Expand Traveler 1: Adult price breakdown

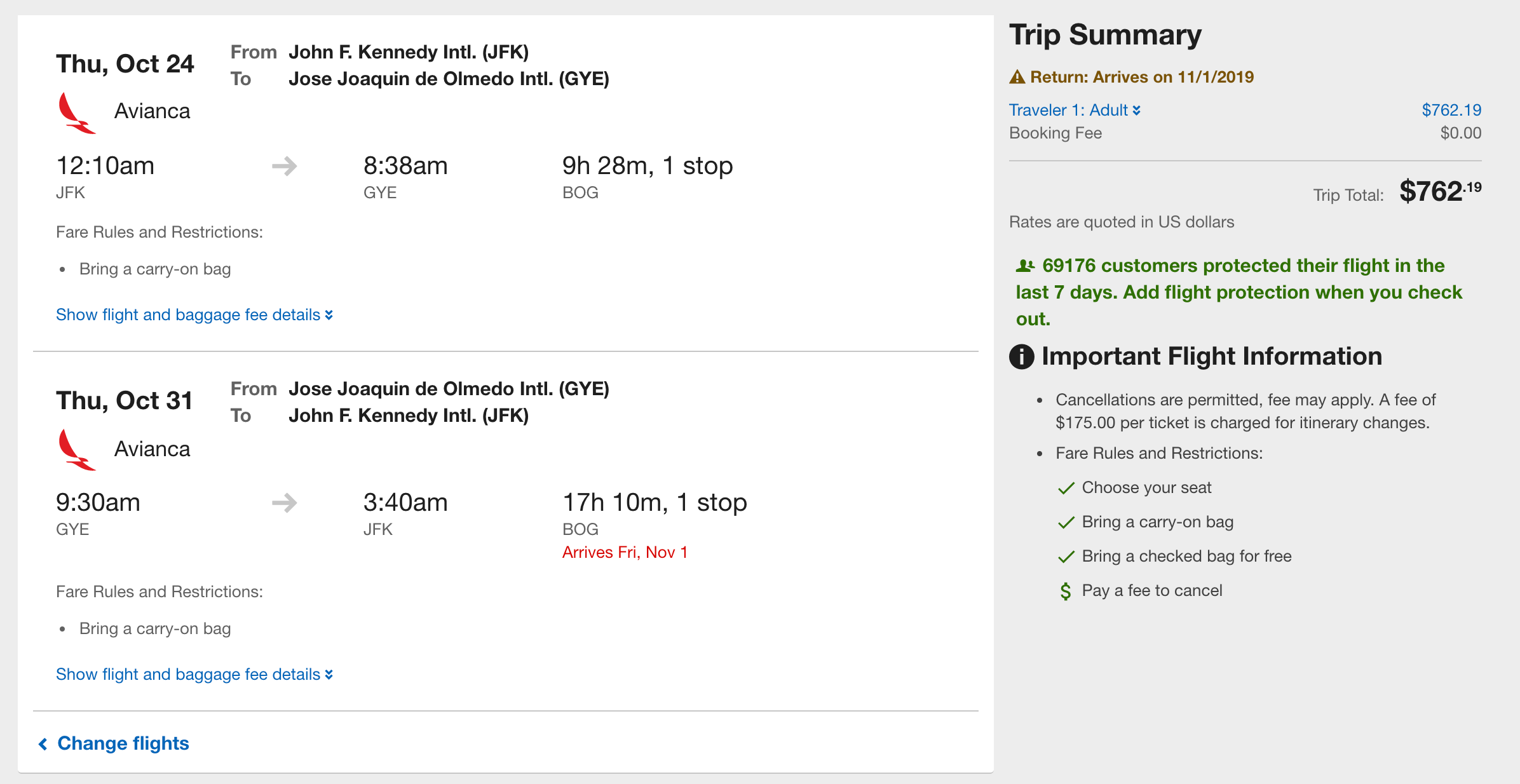click(x=1075, y=110)
